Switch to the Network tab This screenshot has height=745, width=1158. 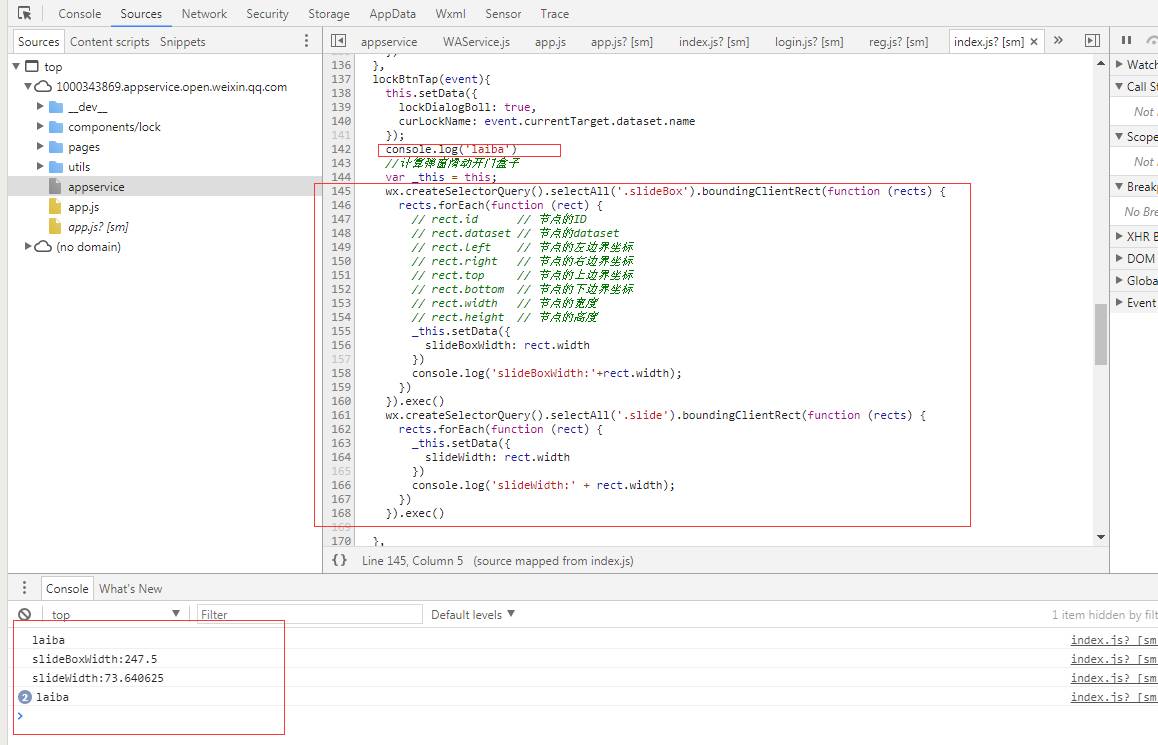click(x=204, y=14)
